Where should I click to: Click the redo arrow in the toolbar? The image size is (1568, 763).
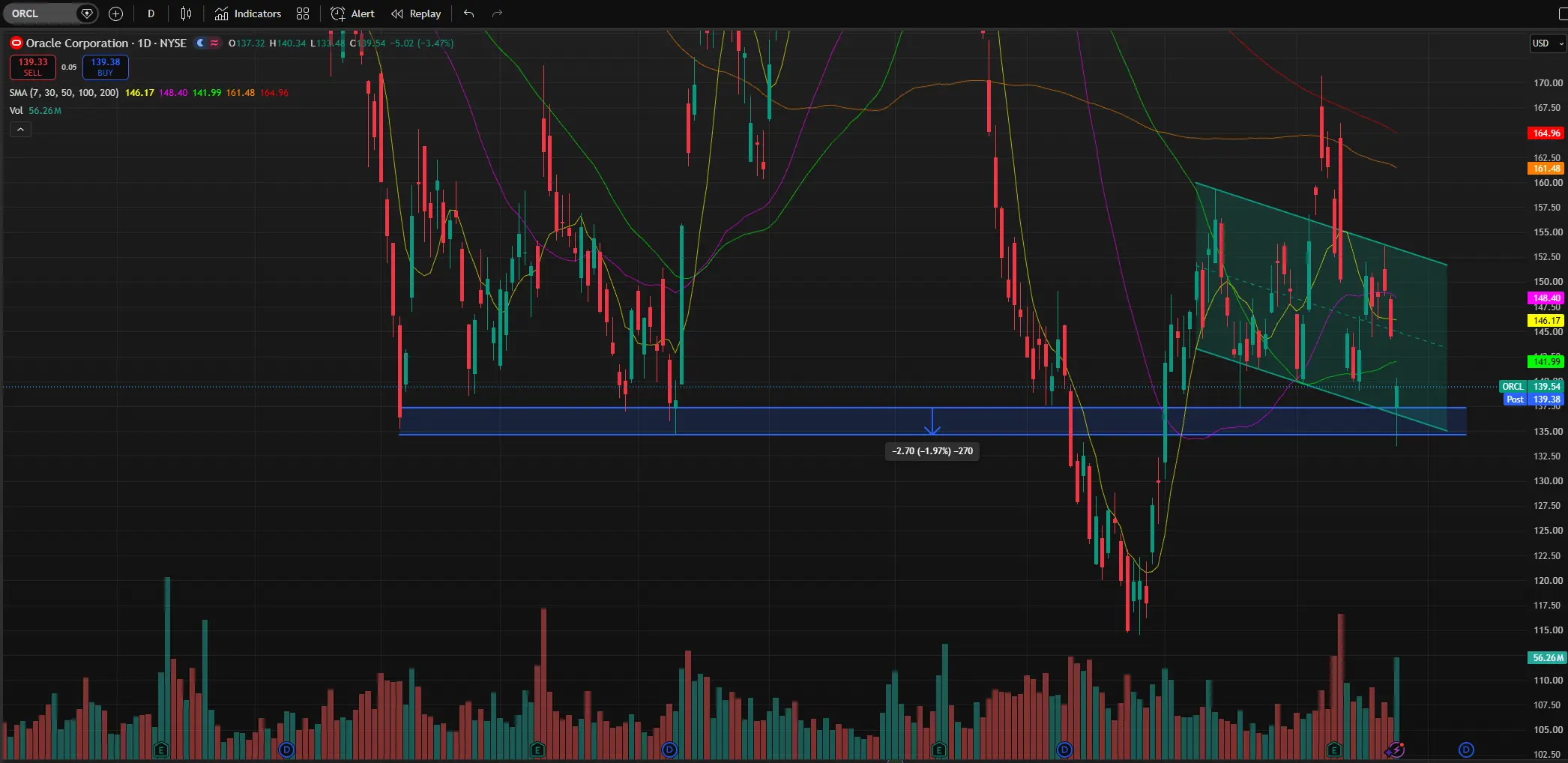coord(497,13)
